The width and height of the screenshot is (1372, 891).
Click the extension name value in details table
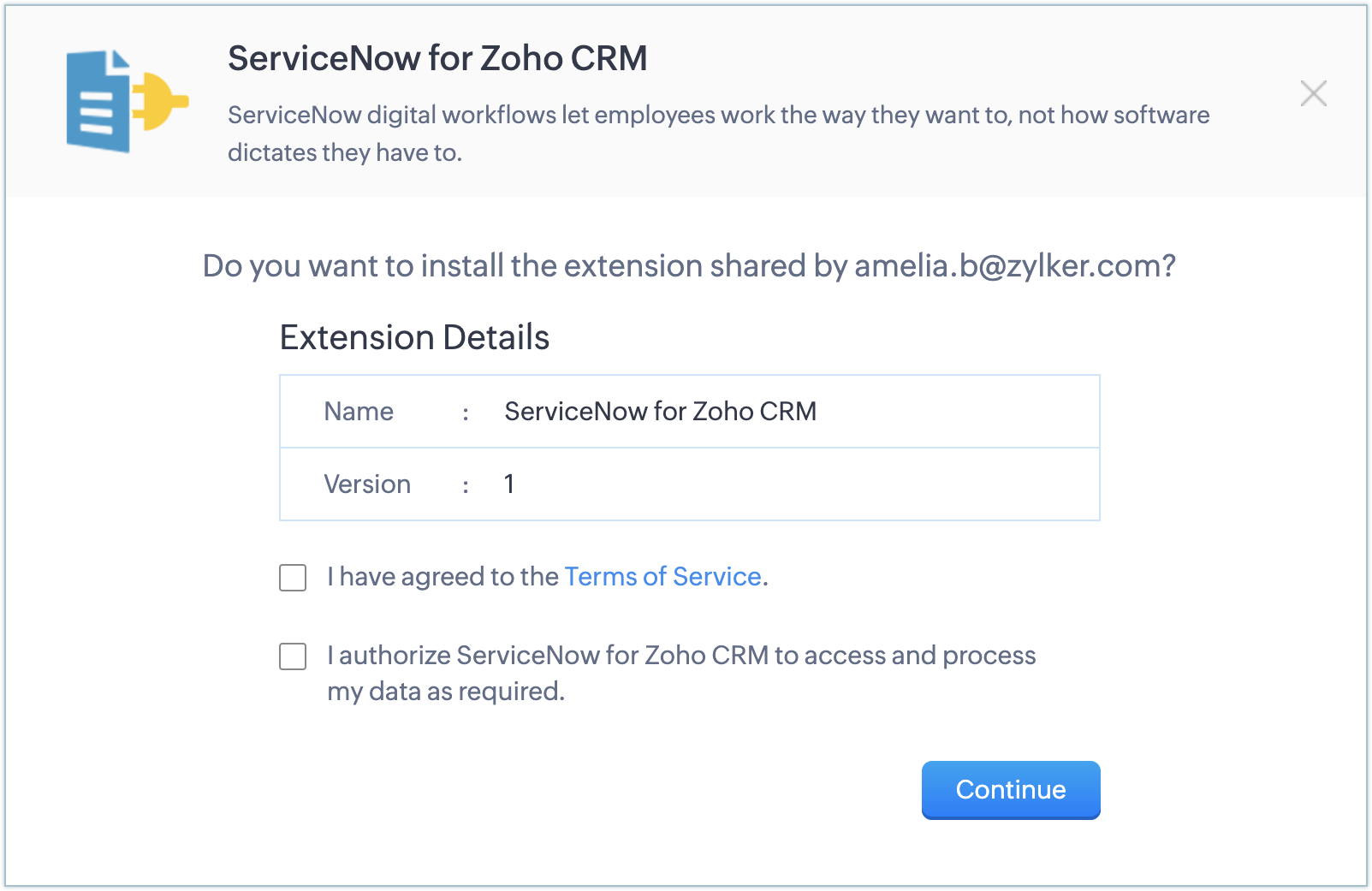(x=660, y=412)
